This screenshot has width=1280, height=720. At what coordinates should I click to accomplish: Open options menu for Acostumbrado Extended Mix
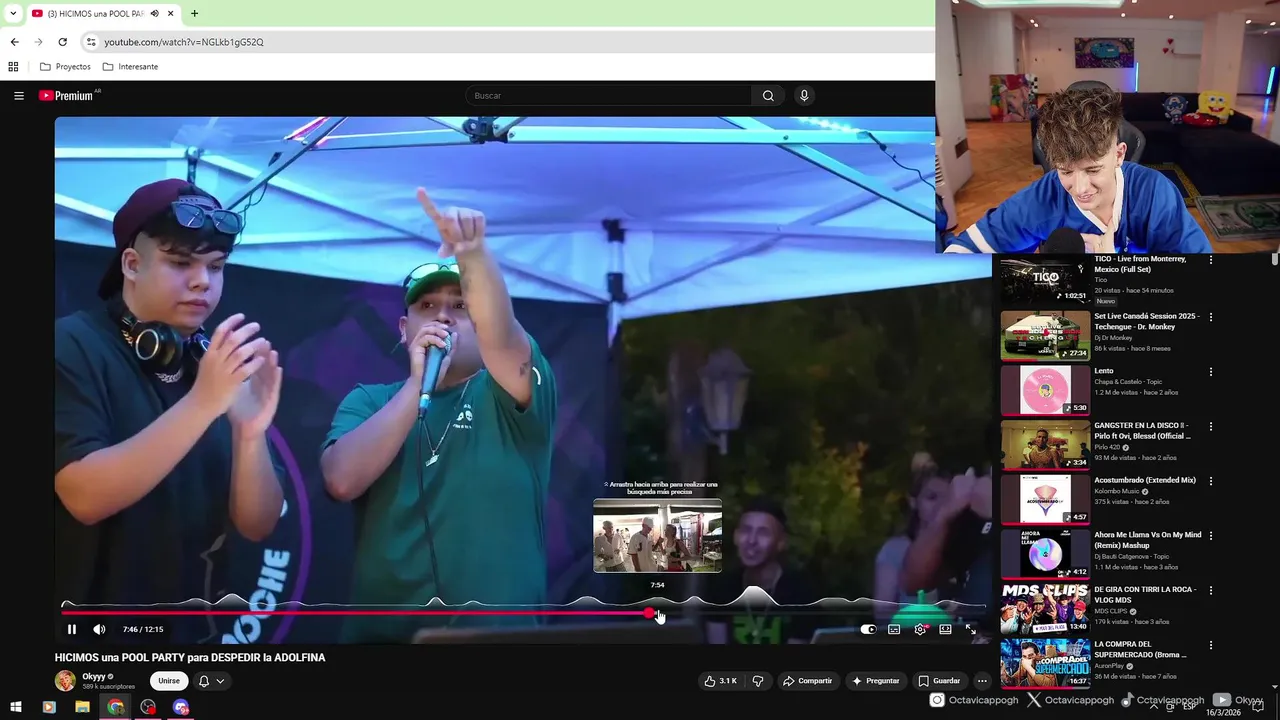coord(1211,481)
